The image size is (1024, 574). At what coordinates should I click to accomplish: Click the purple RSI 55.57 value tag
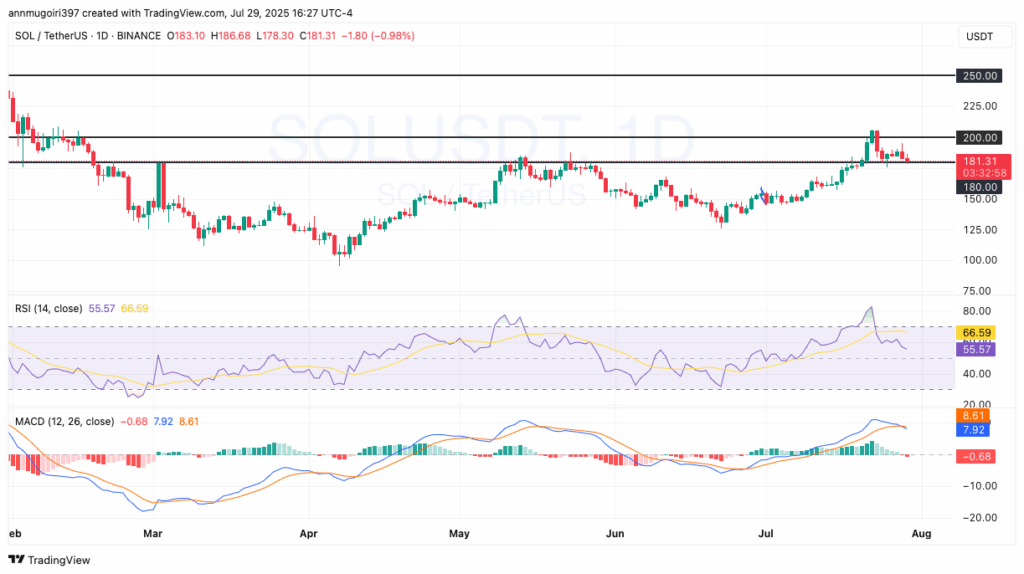click(976, 349)
